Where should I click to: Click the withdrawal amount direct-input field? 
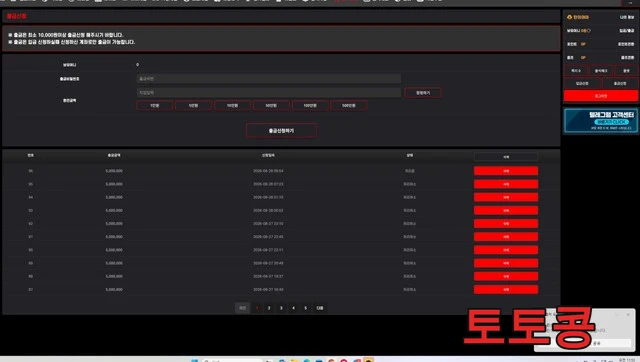pyautogui.click(x=269, y=93)
